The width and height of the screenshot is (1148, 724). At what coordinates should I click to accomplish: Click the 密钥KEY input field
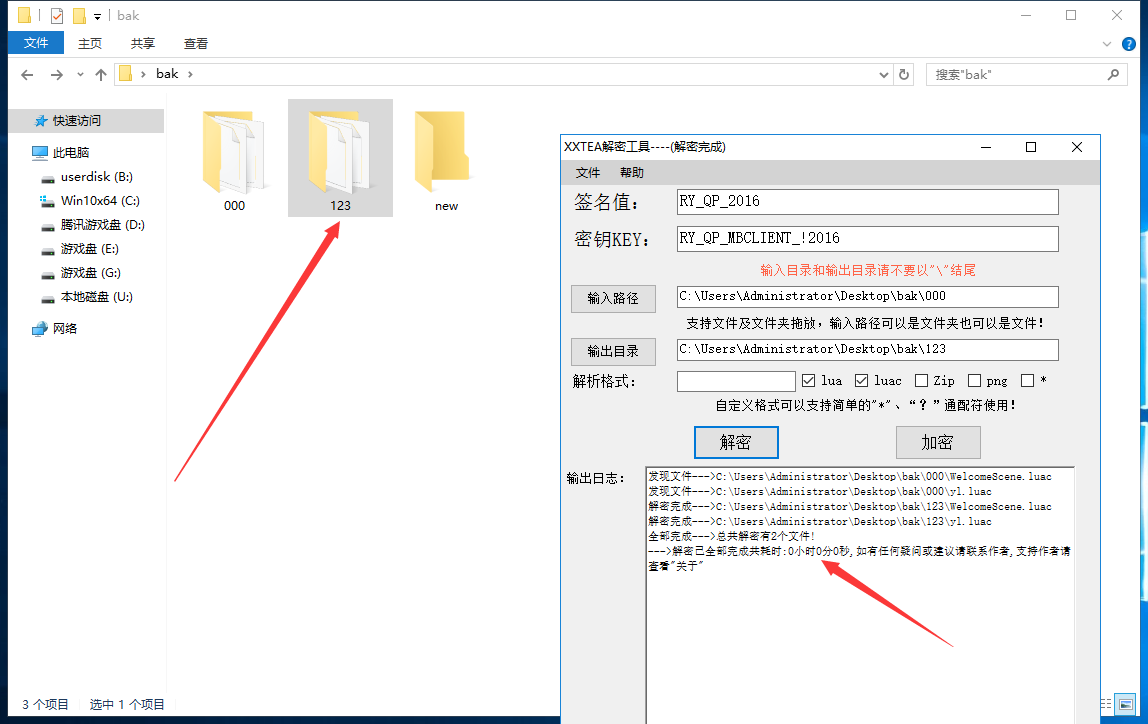pos(867,239)
